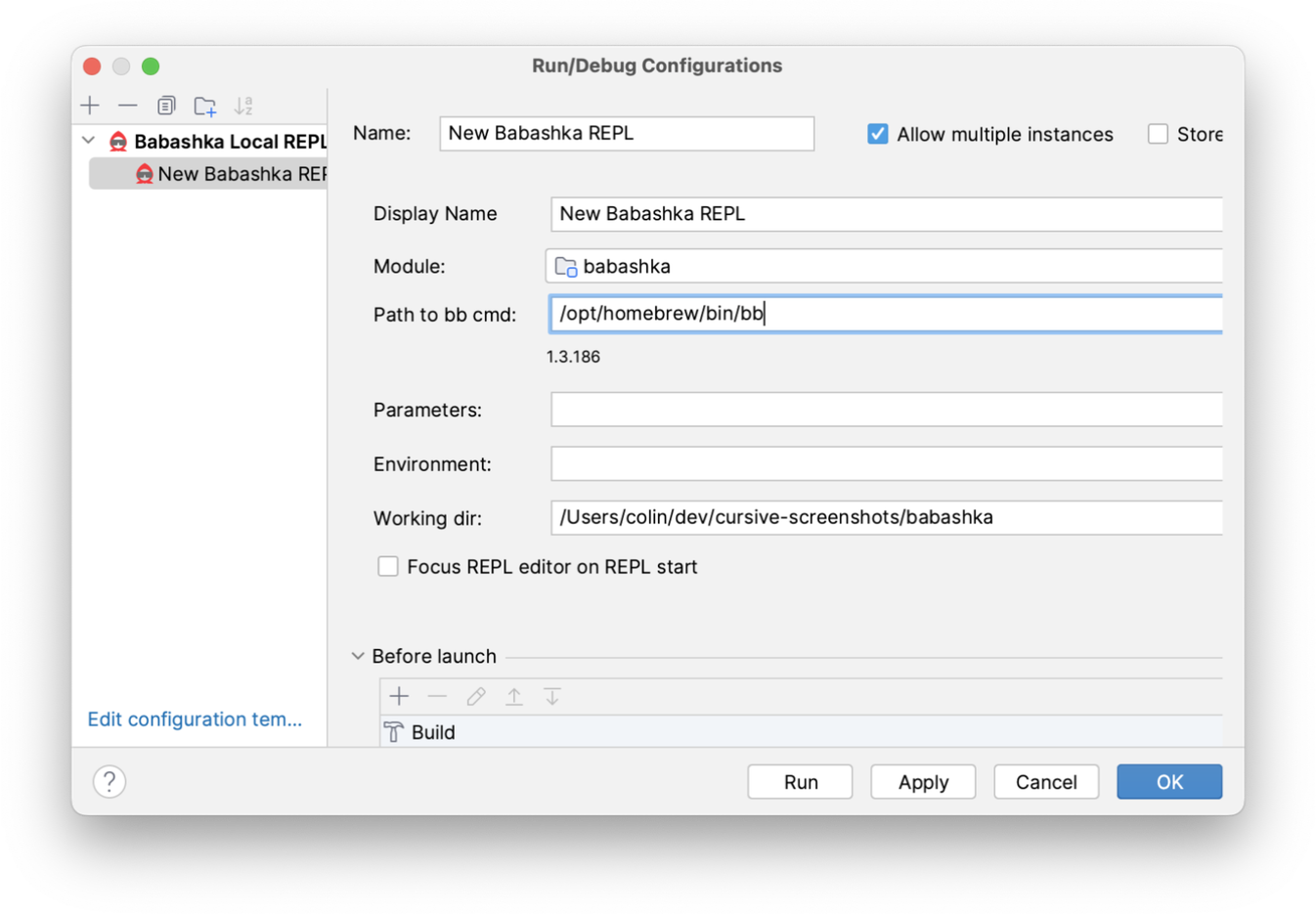1316x914 pixels.
Task: Click the 1.3.186 version text
Action: point(574,357)
